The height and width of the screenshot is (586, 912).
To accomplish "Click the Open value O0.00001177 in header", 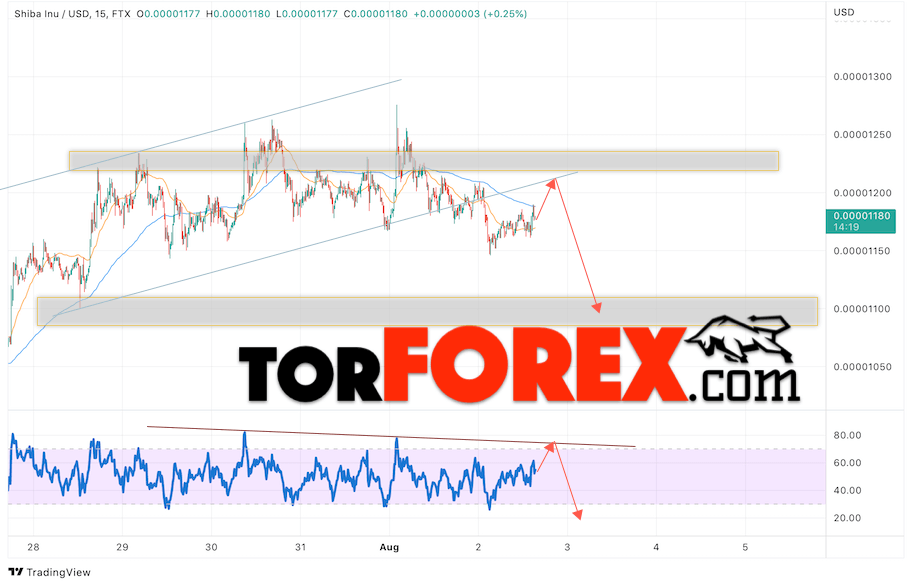I will click(169, 13).
